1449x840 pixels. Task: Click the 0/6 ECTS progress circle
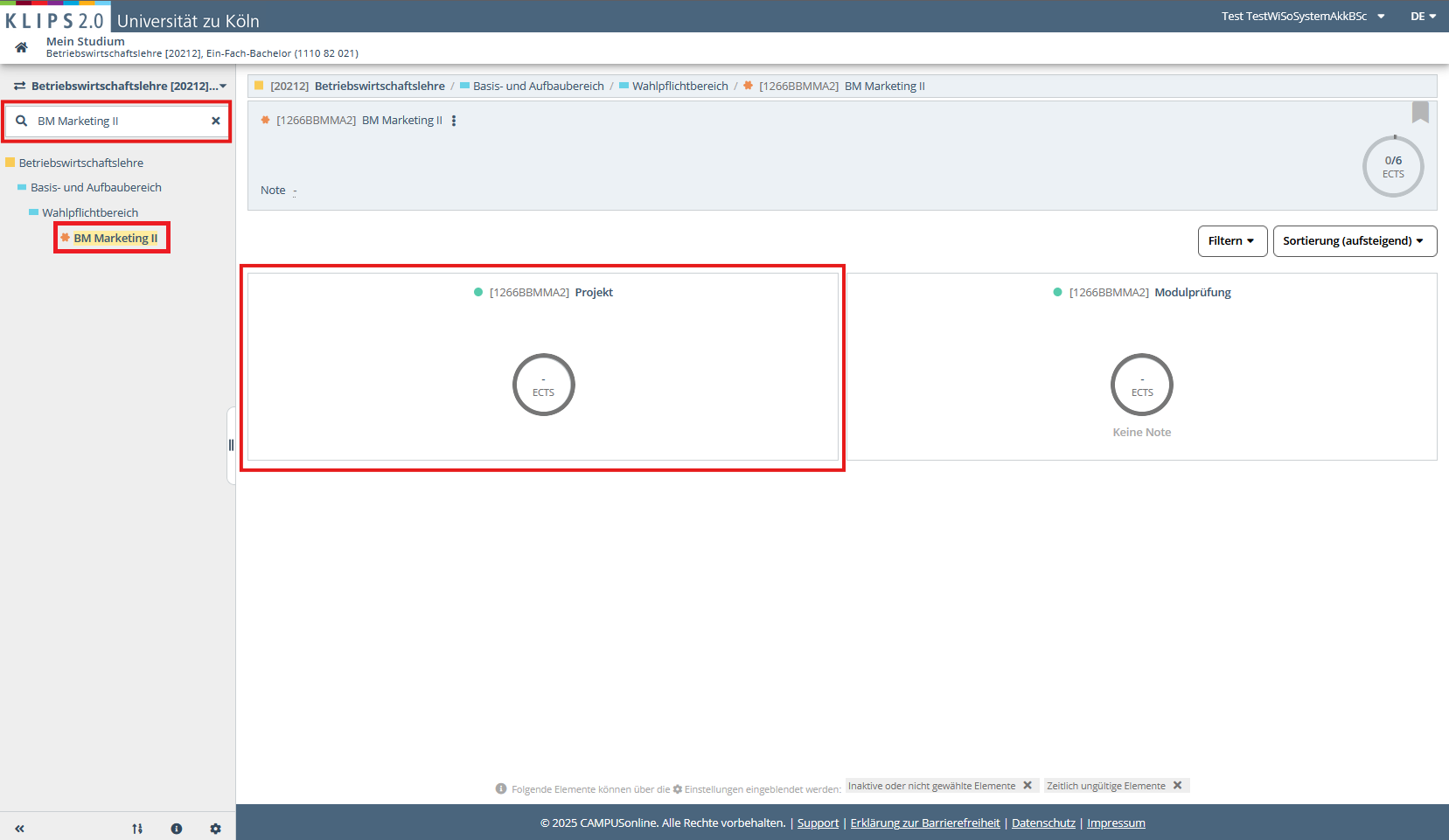pyautogui.click(x=1393, y=166)
